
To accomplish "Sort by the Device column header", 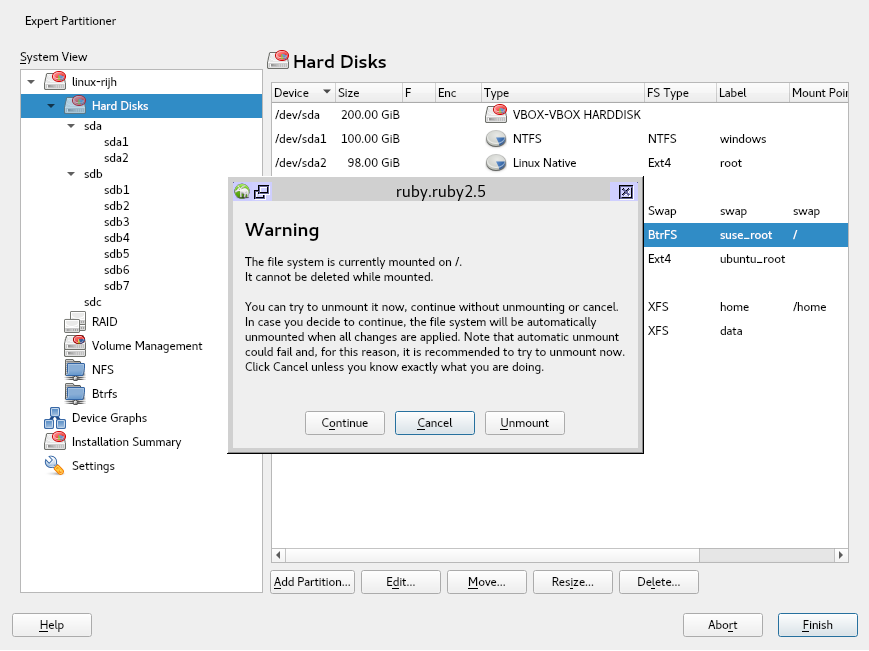I will pos(302,93).
